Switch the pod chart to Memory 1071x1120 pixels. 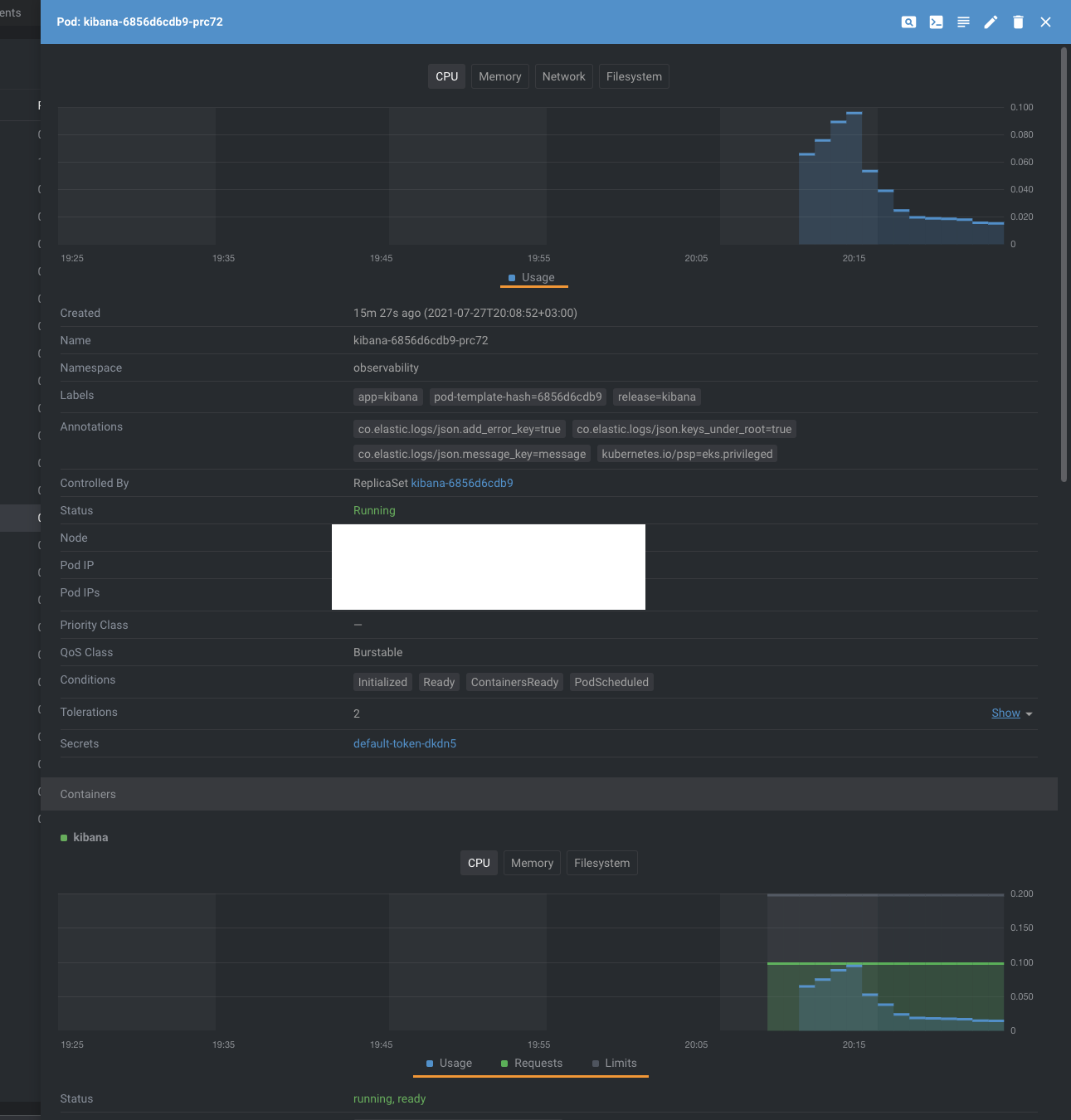tap(499, 75)
